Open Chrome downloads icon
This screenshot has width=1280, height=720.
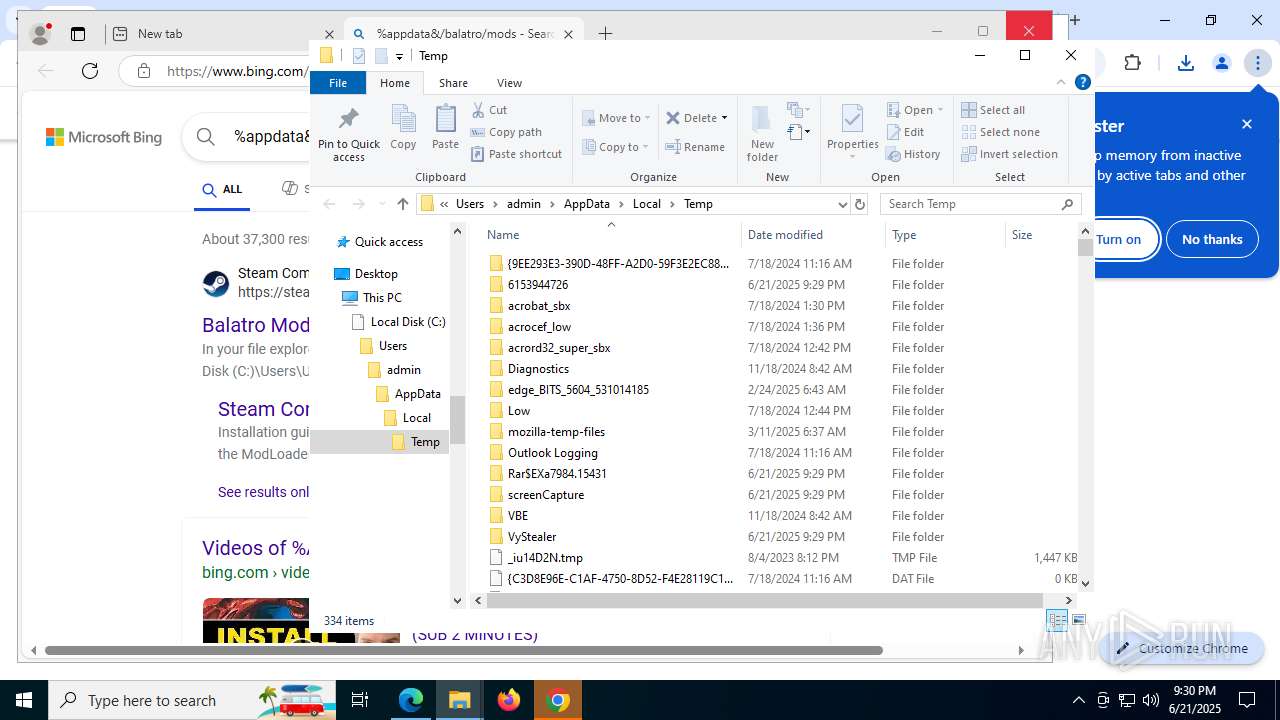[1185, 63]
